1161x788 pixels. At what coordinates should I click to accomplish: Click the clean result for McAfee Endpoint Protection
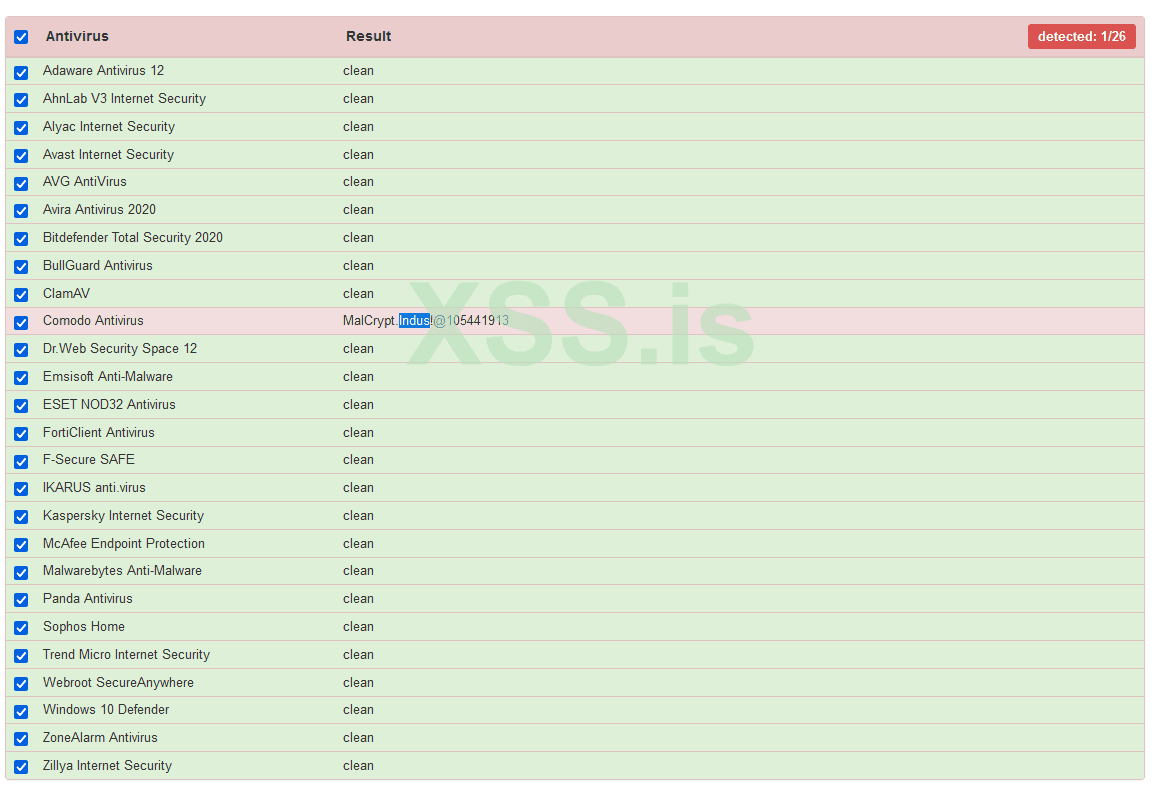[x=358, y=544]
